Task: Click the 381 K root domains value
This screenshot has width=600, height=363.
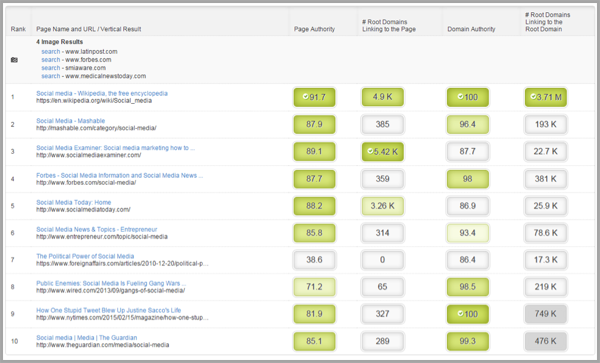Action: click(546, 179)
